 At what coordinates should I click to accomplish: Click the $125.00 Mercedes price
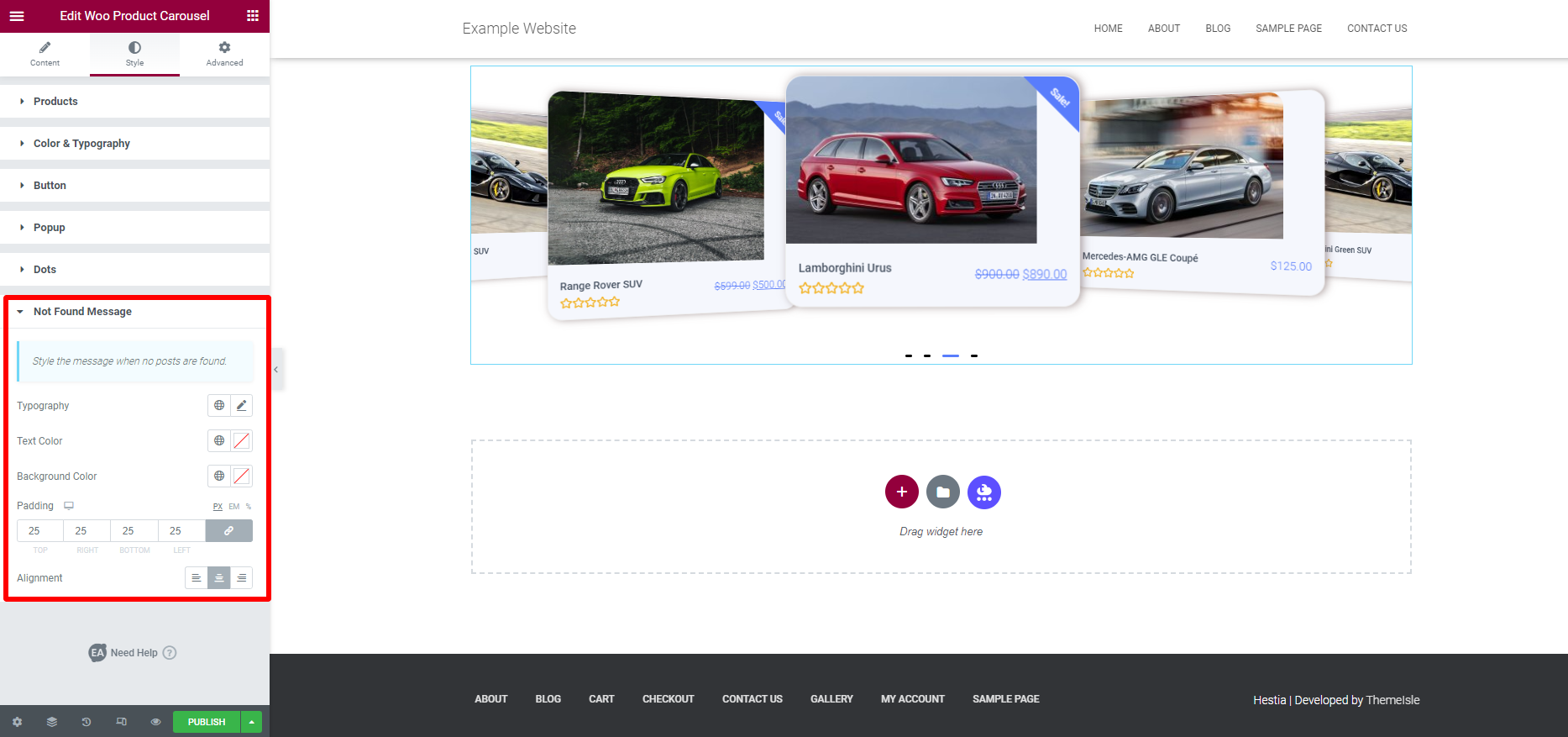[1291, 266]
